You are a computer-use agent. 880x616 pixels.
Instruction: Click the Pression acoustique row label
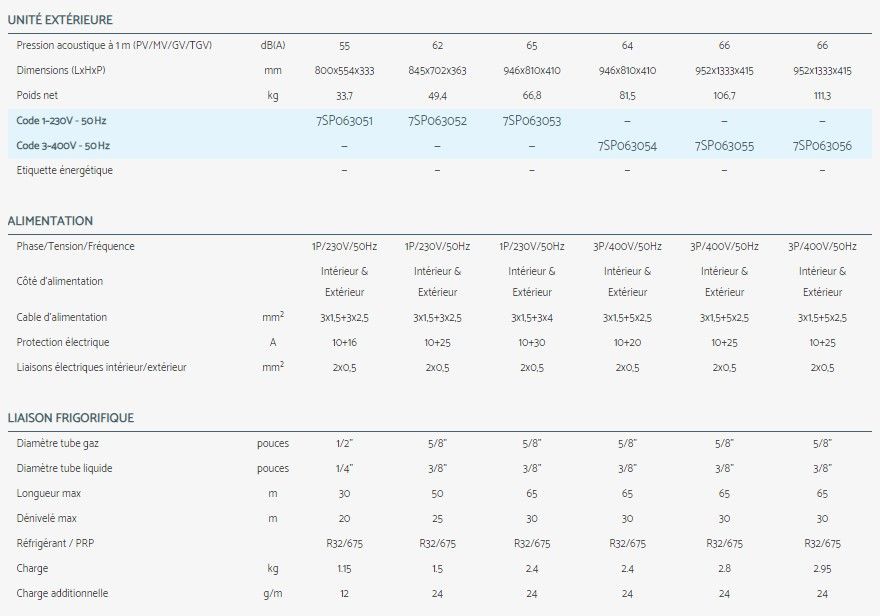pos(114,46)
